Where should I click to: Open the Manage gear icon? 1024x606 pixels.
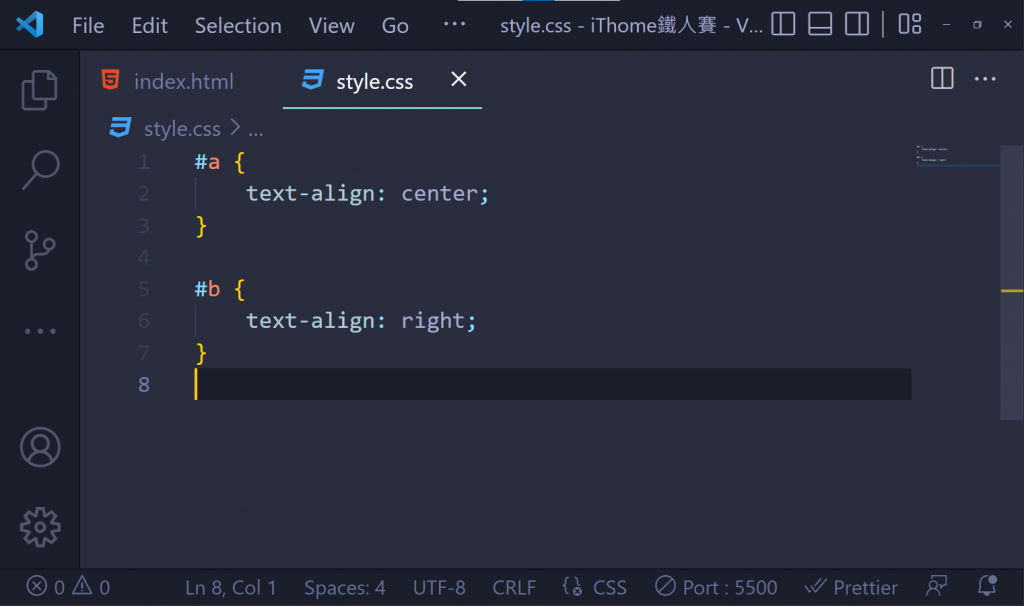(40, 526)
